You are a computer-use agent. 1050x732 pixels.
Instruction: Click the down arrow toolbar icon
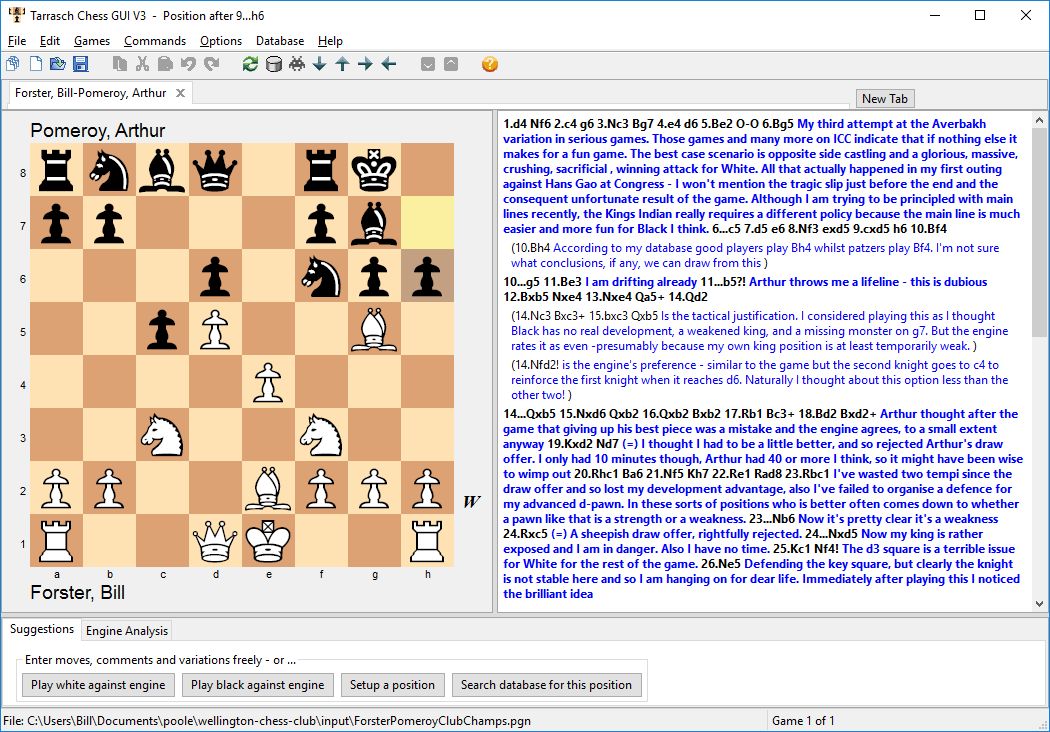(x=319, y=64)
